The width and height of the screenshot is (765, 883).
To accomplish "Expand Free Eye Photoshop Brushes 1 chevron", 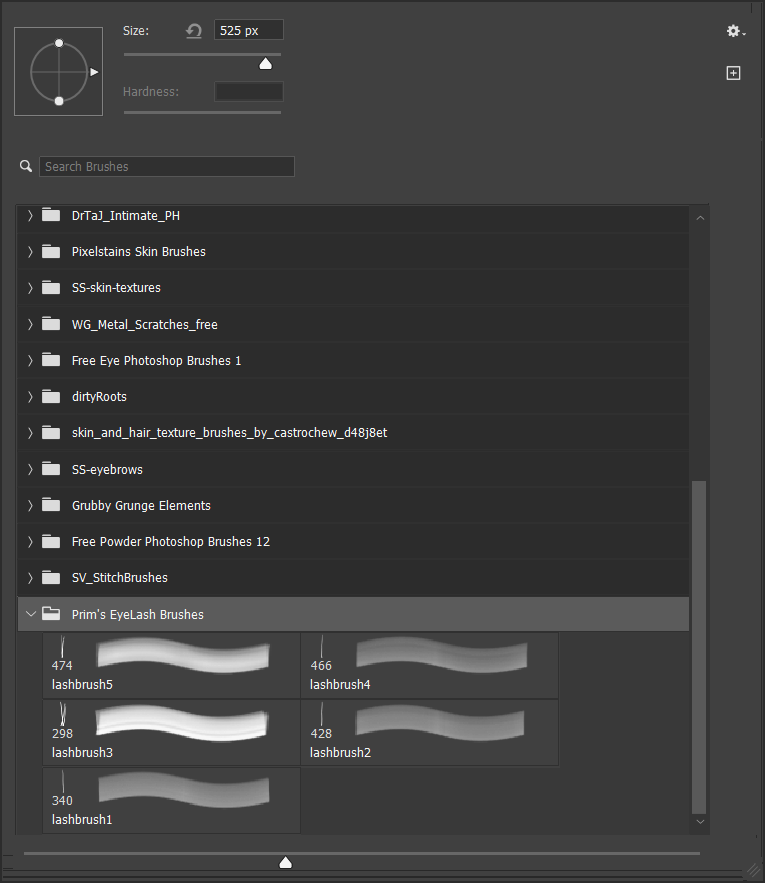I will click(30, 360).
